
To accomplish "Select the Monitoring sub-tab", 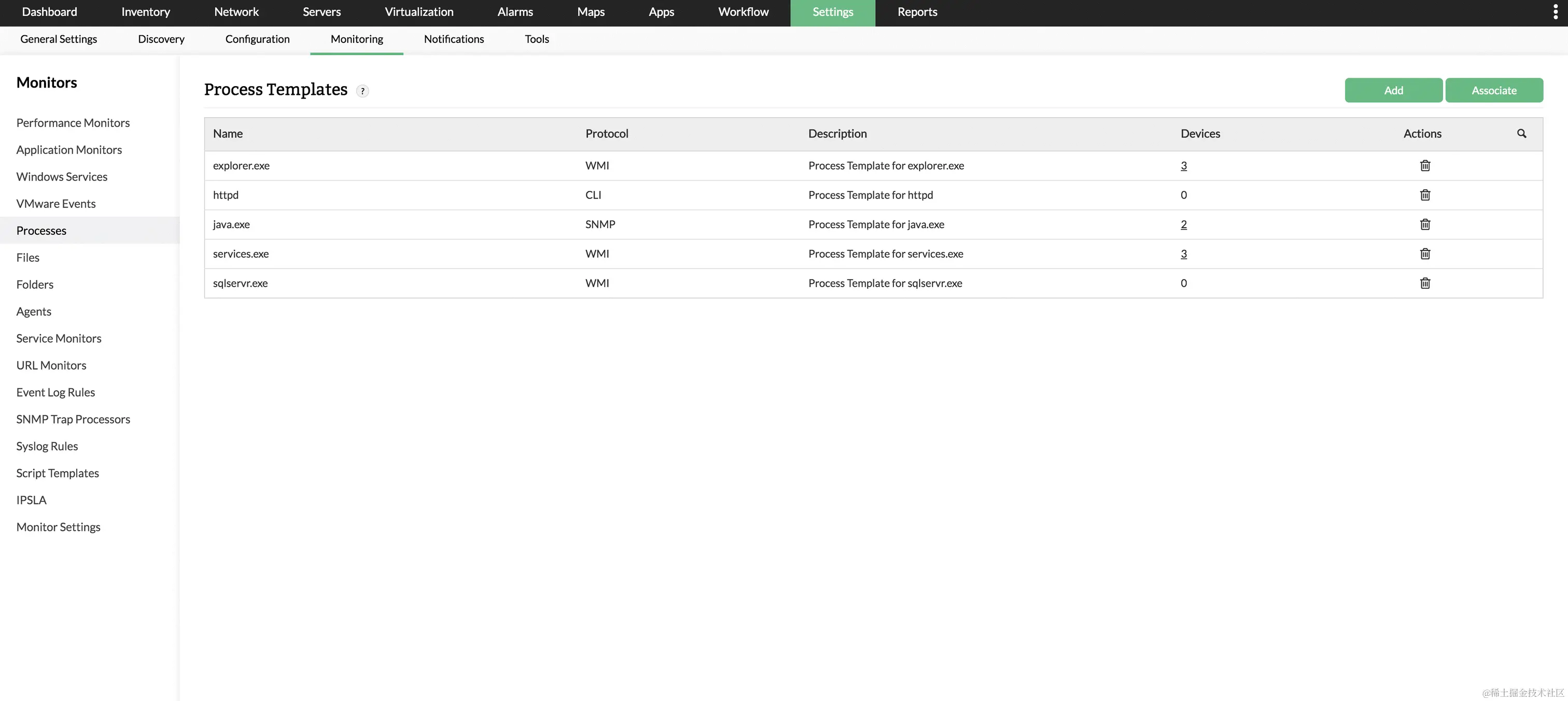I will point(357,39).
